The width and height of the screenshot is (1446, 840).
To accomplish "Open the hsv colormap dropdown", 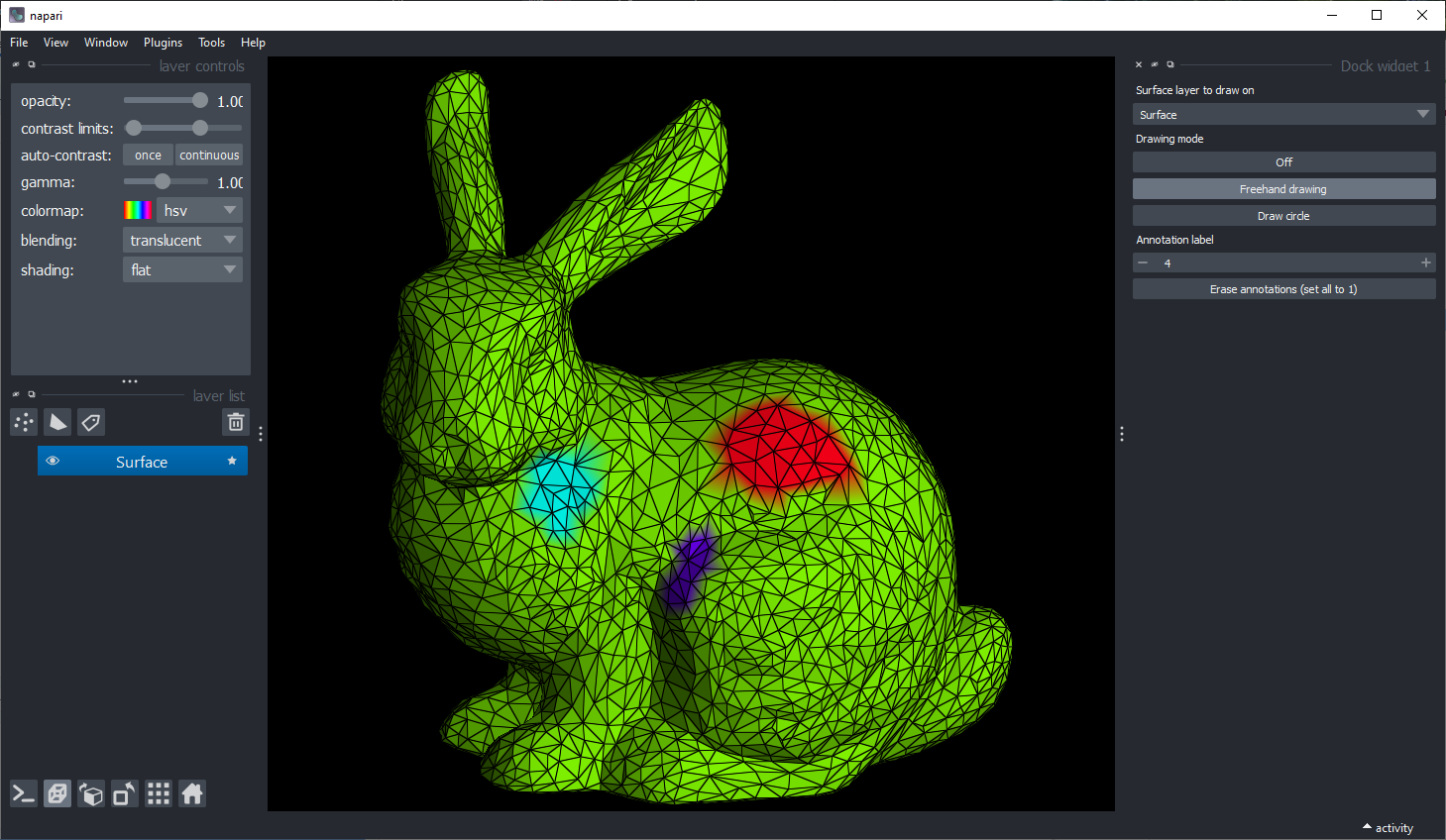I will click(x=199, y=211).
